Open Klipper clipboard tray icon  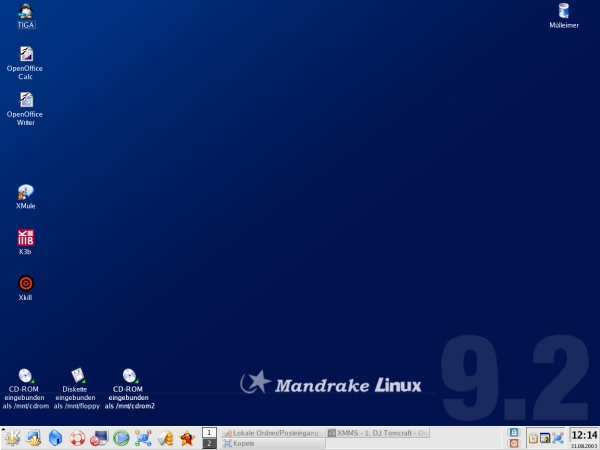(x=533, y=438)
